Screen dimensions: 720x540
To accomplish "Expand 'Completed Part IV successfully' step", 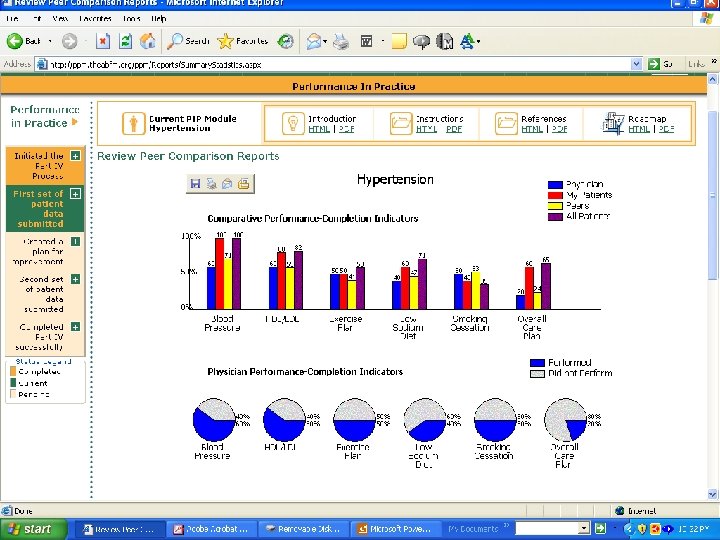I will [x=76, y=327].
